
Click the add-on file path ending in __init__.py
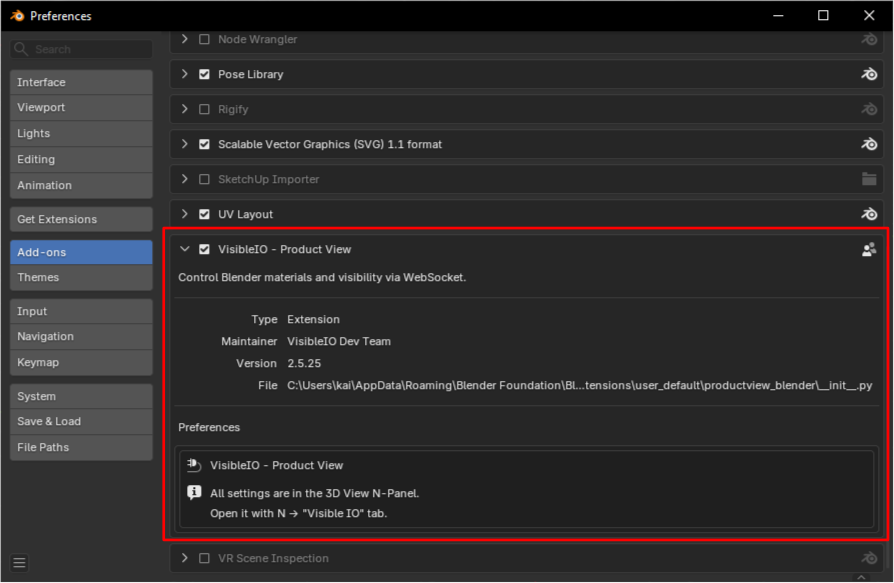pyautogui.click(x=579, y=385)
